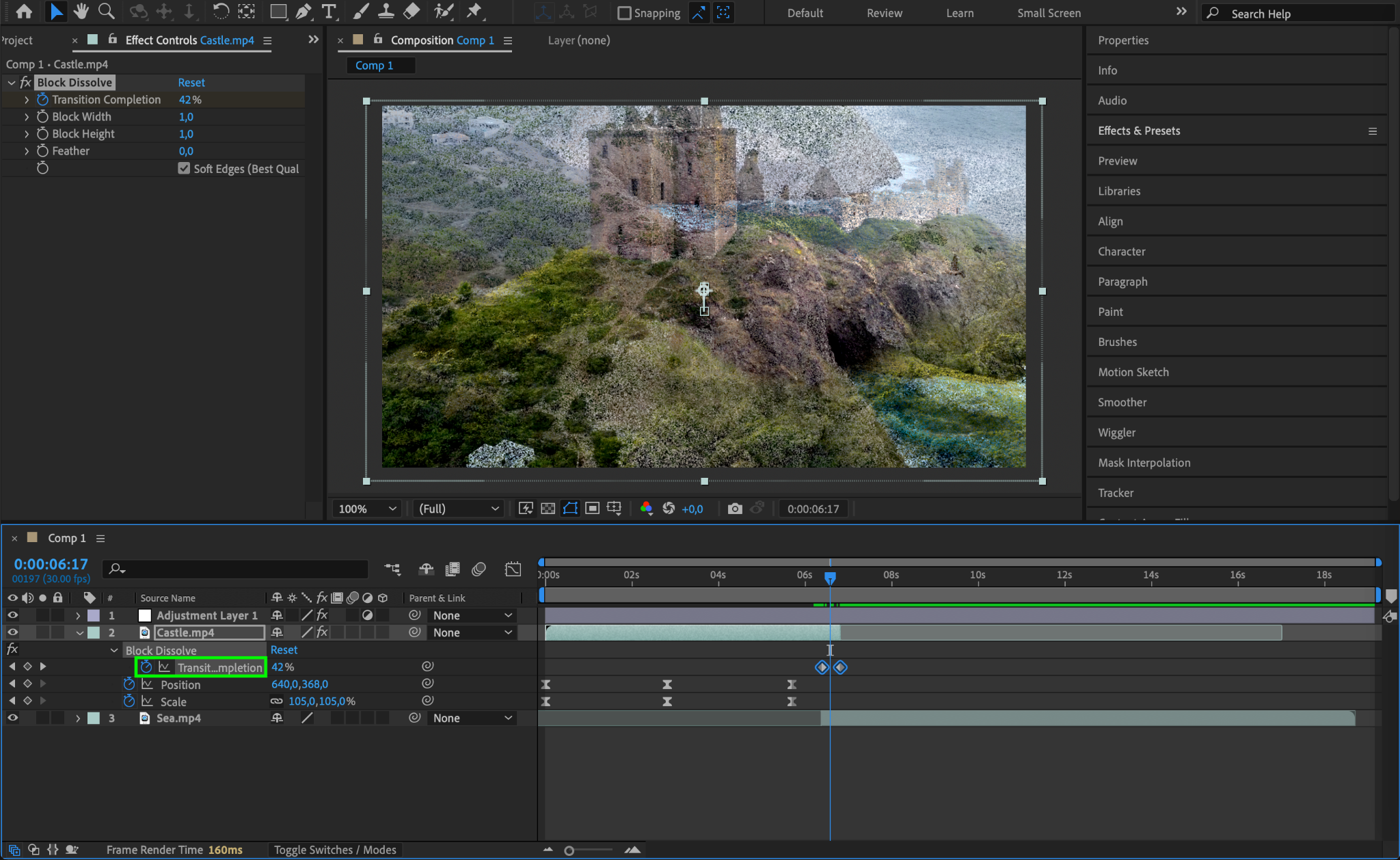
Task: Hide the Sea.mp4 layer
Action: coord(12,718)
